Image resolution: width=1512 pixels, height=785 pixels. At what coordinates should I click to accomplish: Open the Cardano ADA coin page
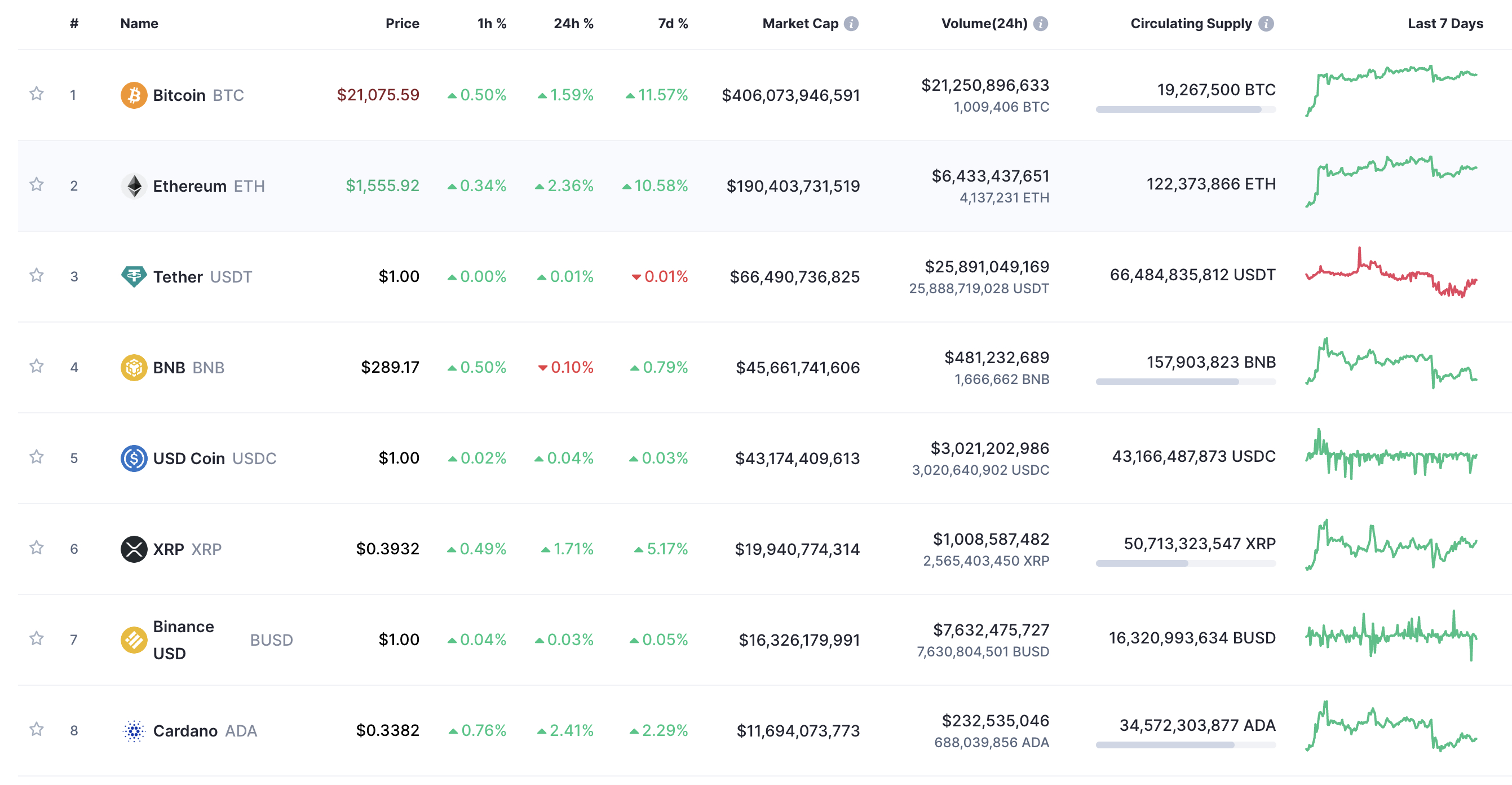[x=205, y=731]
